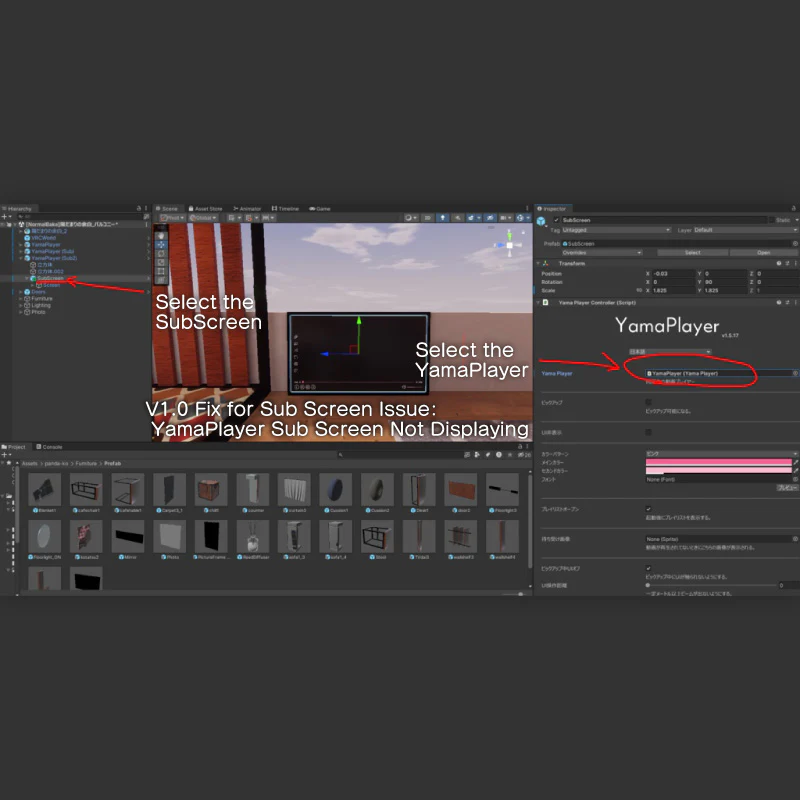
Task: Select the Scale tool in Scene overlay
Action: (161, 262)
